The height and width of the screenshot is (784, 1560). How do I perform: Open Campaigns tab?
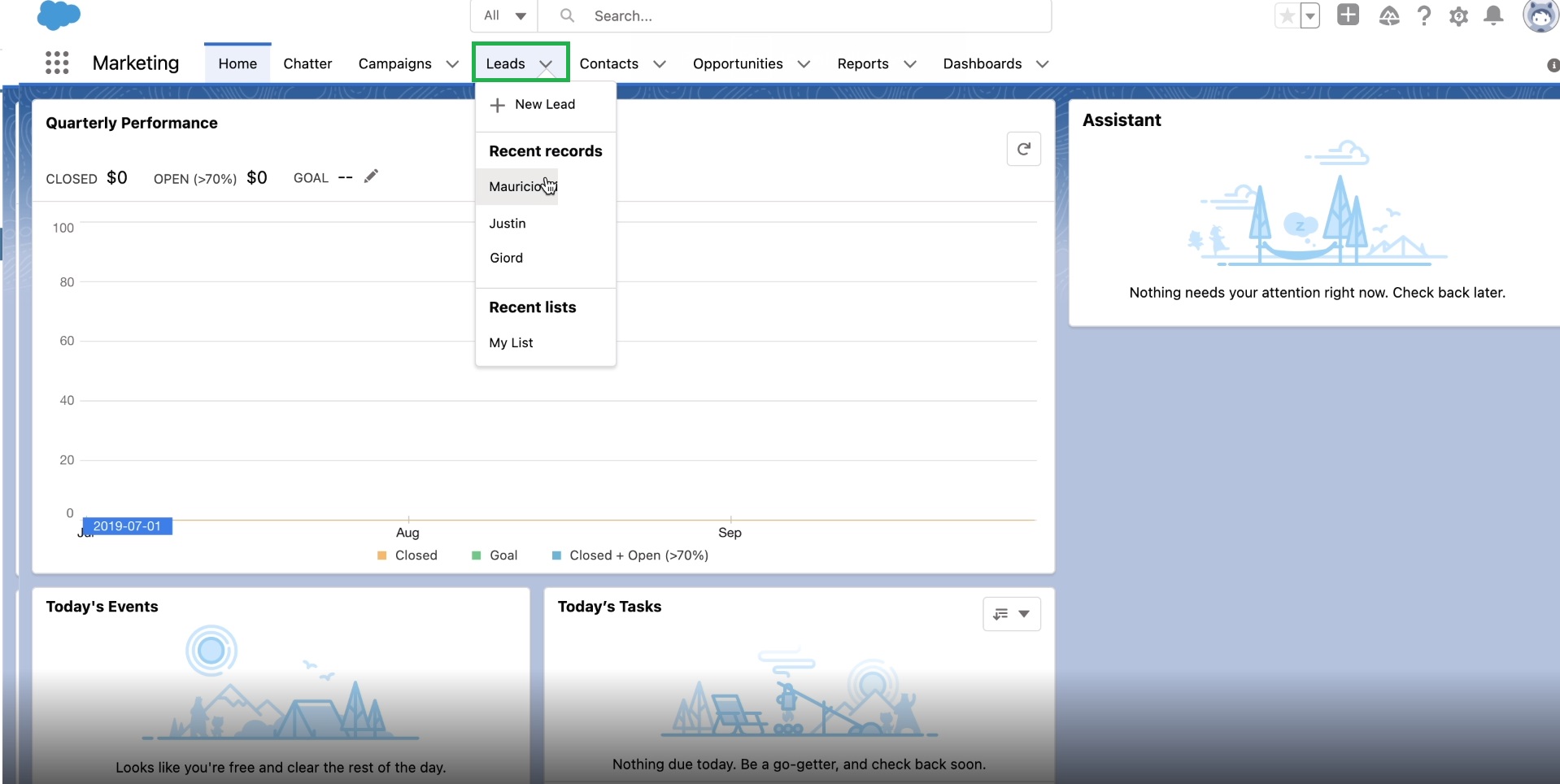coord(394,63)
